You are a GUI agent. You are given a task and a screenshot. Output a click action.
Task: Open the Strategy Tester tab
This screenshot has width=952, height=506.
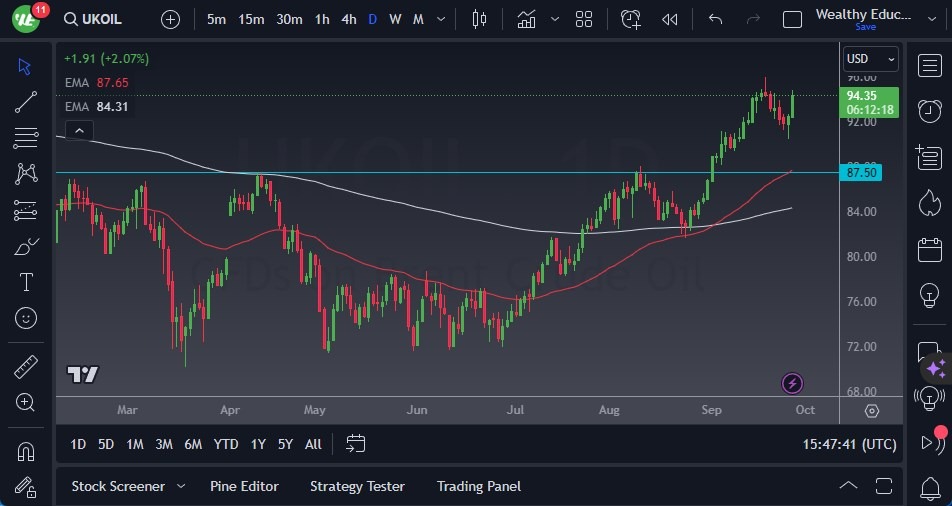click(x=357, y=486)
